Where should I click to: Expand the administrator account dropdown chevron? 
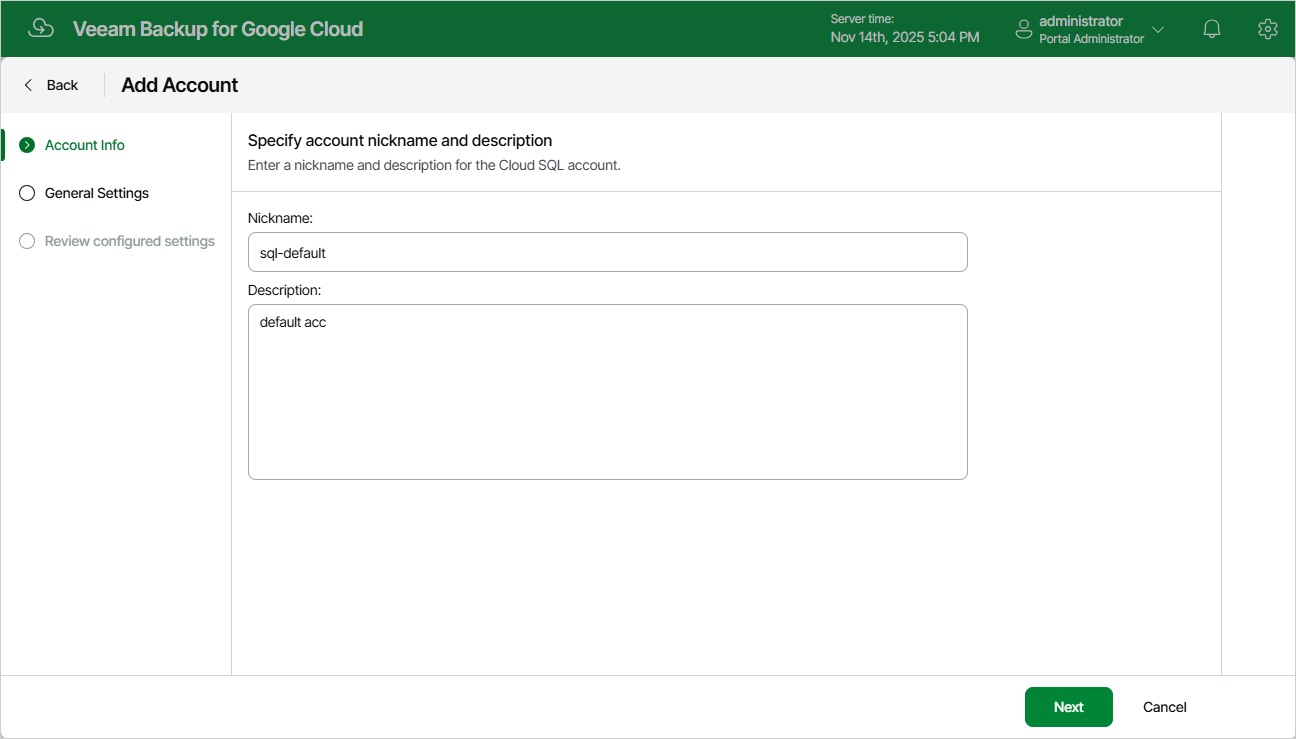click(x=1158, y=30)
